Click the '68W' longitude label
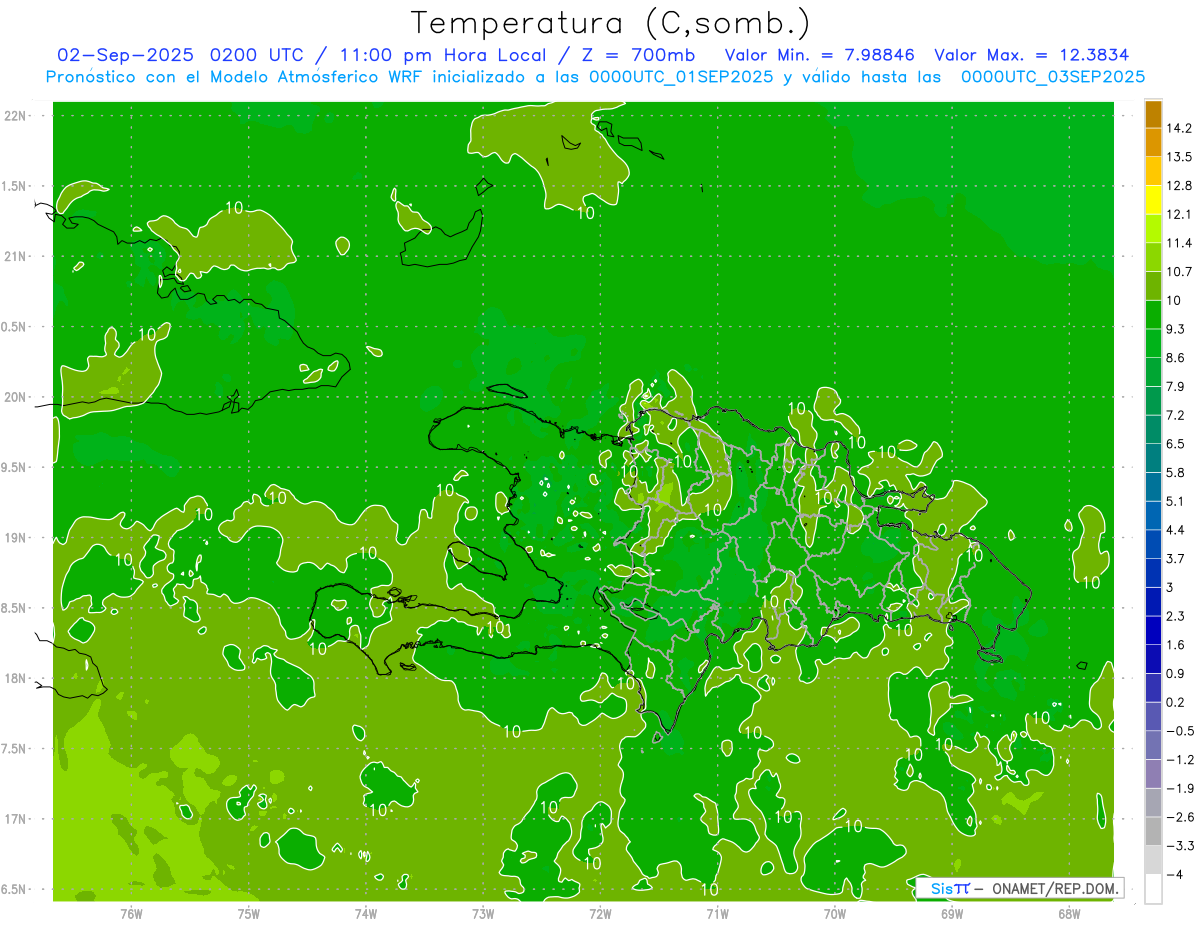This screenshot has height=927, width=1200. 1069,913
